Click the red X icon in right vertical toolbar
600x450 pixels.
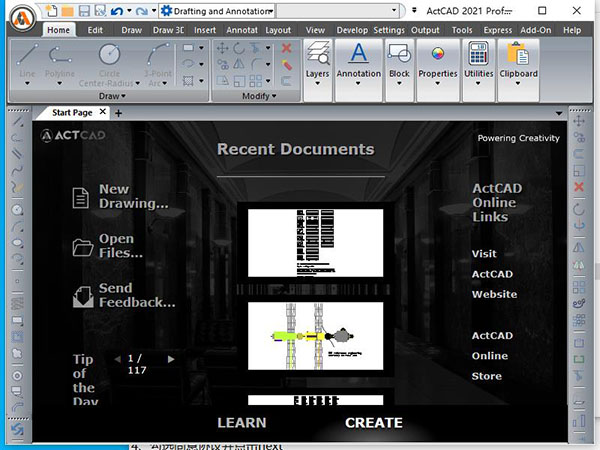point(579,187)
